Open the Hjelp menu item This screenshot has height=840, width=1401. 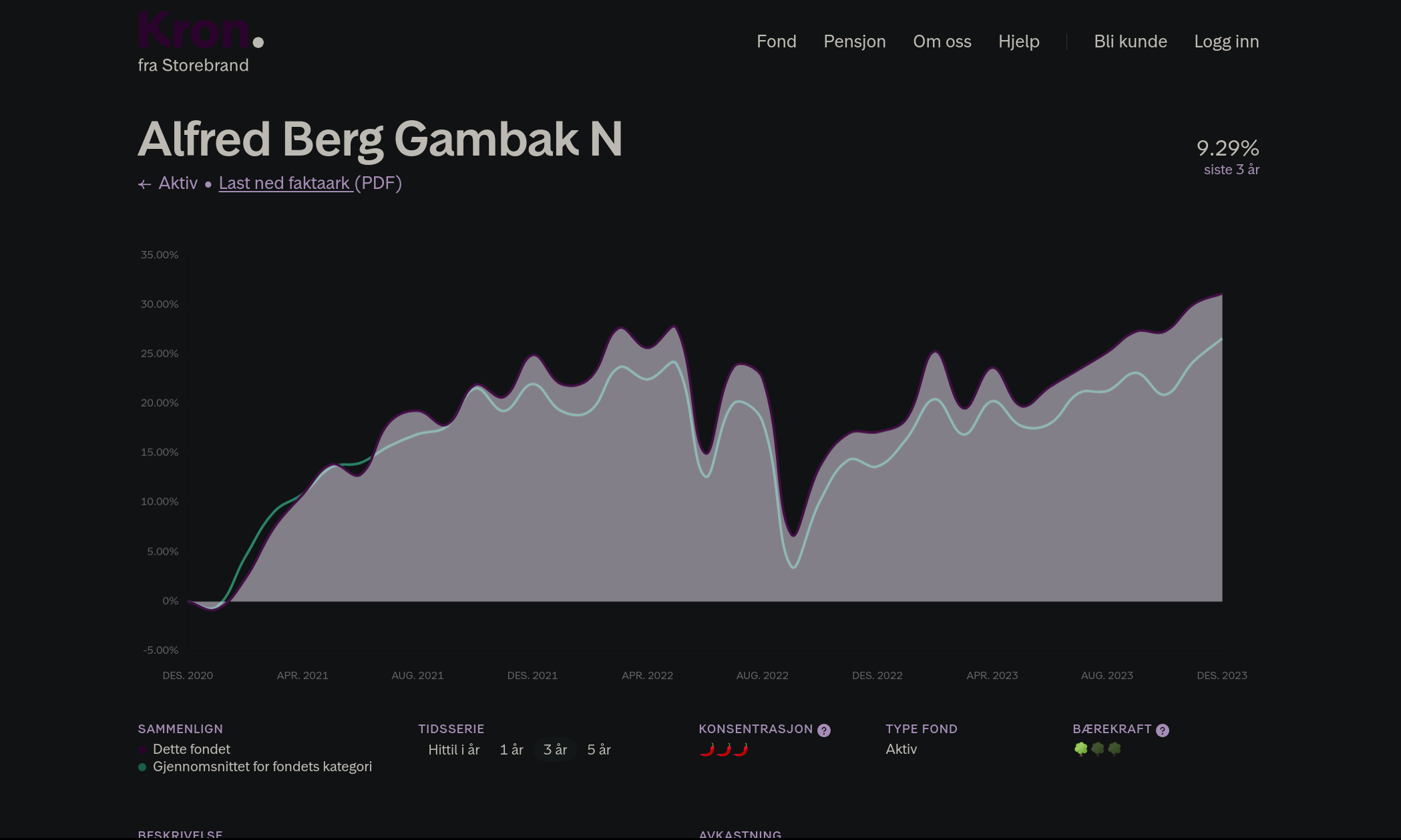[1018, 41]
